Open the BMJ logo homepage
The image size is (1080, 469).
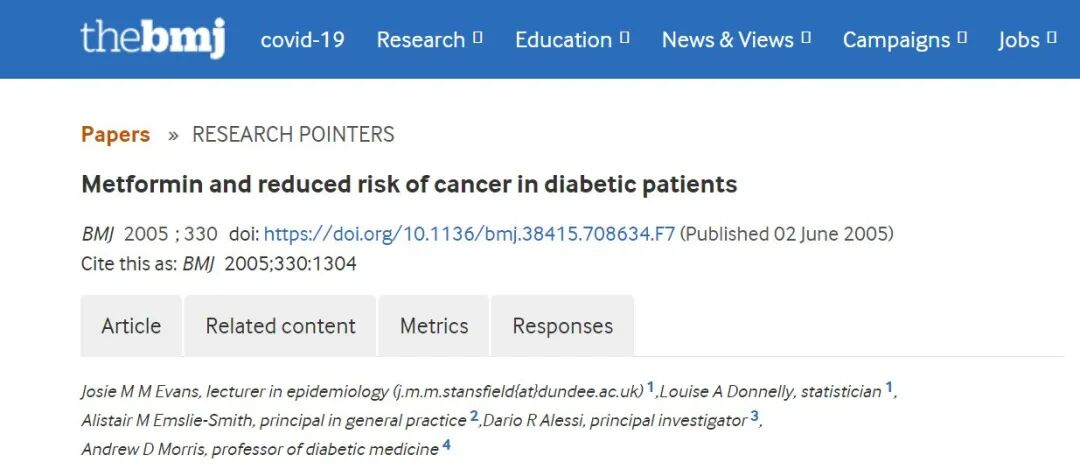153,39
